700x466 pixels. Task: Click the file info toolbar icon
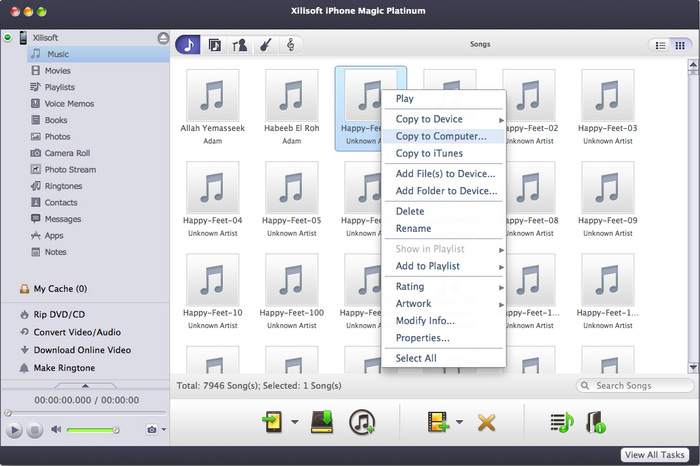[x=596, y=422]
